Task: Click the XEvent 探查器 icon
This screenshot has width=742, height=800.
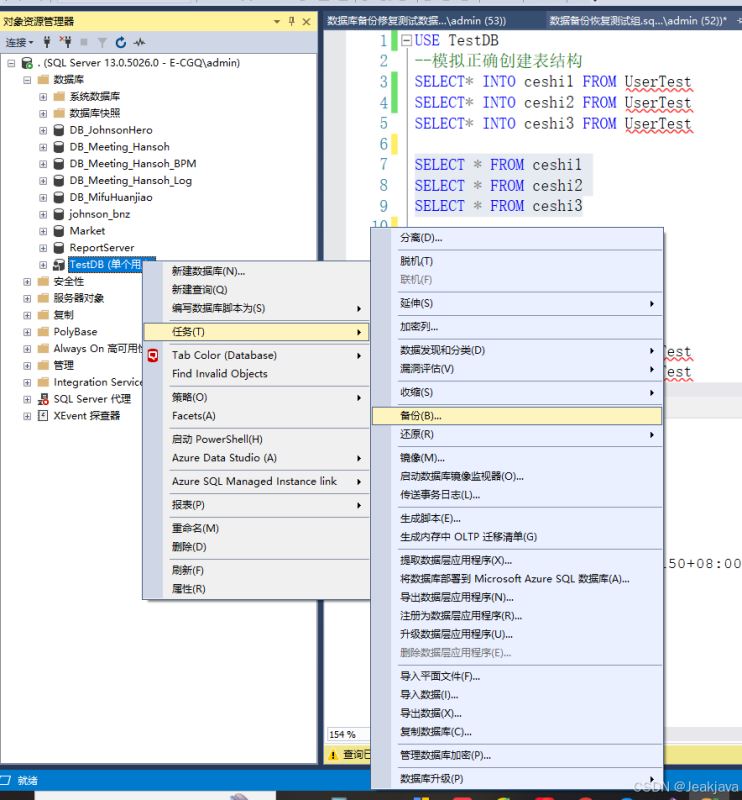Action: (x=43, y=416)
